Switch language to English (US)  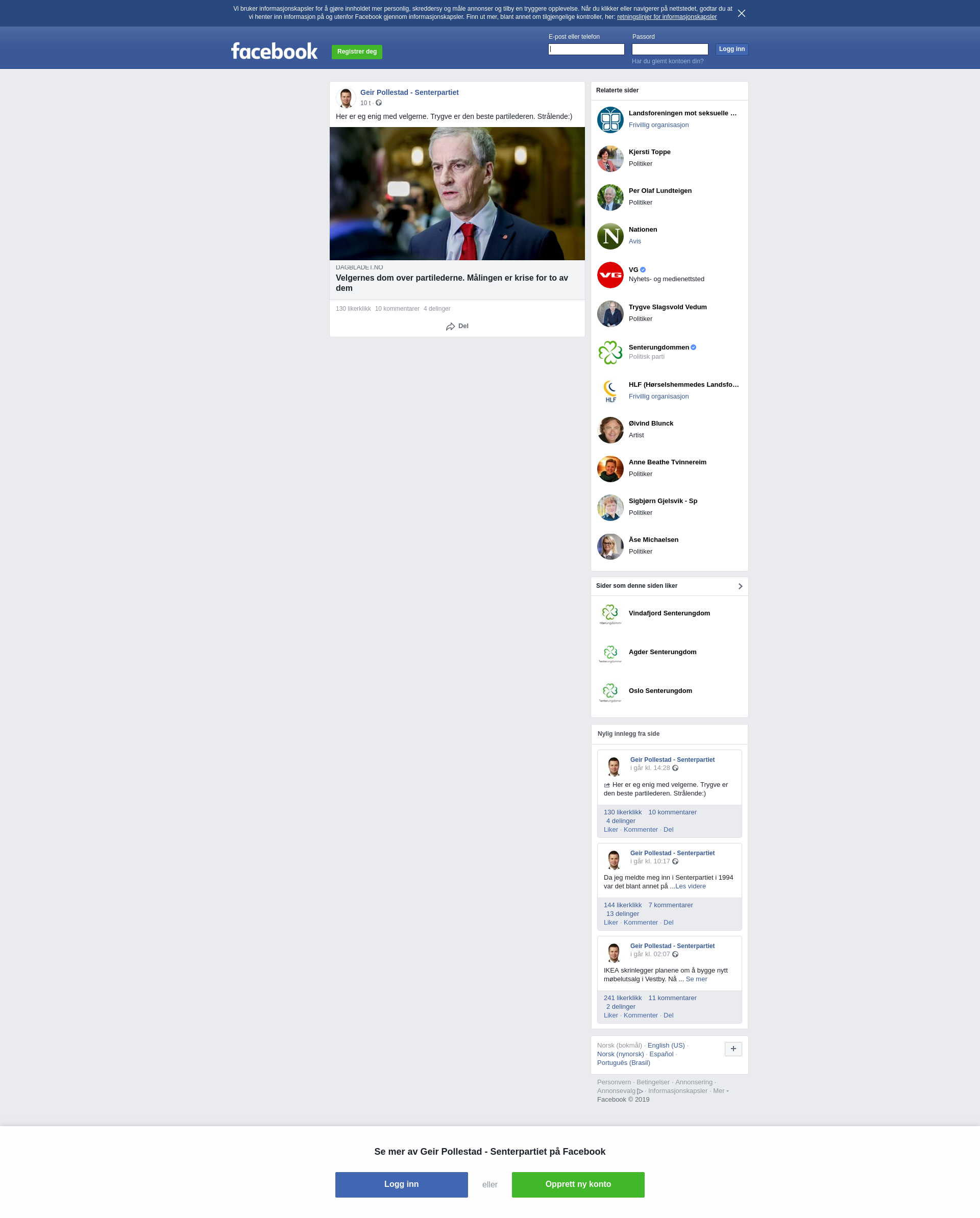[666, 1046]
